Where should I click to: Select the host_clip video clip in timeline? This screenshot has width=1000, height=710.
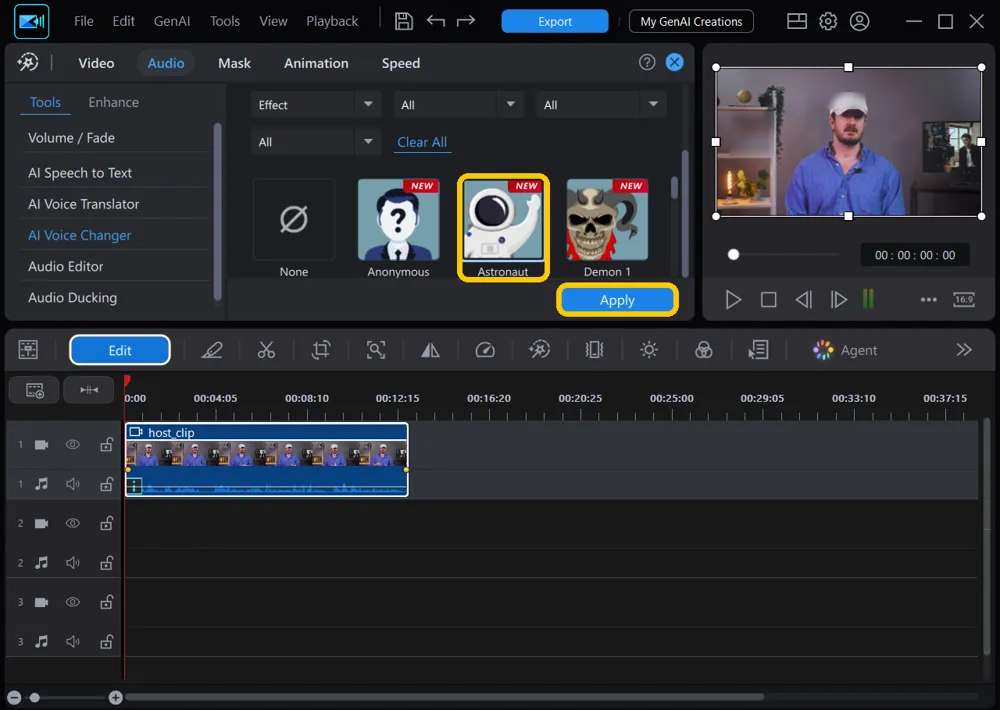click(x=267, y=459)
